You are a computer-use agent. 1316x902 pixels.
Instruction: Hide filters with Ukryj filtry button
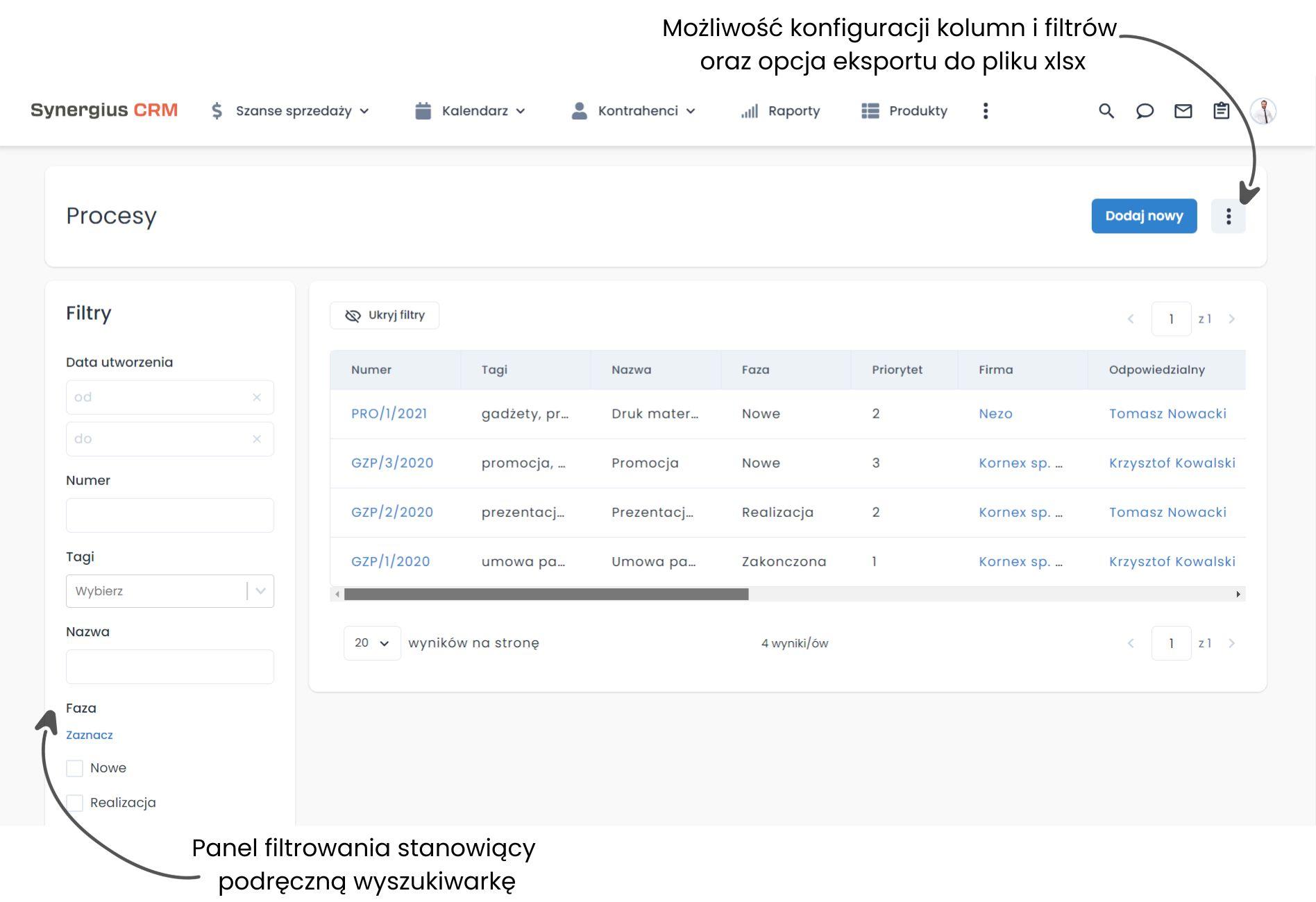385,316
